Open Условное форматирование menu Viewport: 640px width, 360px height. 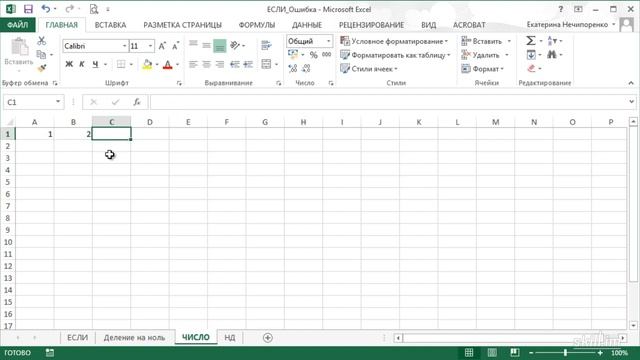pyautogui.click(x=394, y=41)
